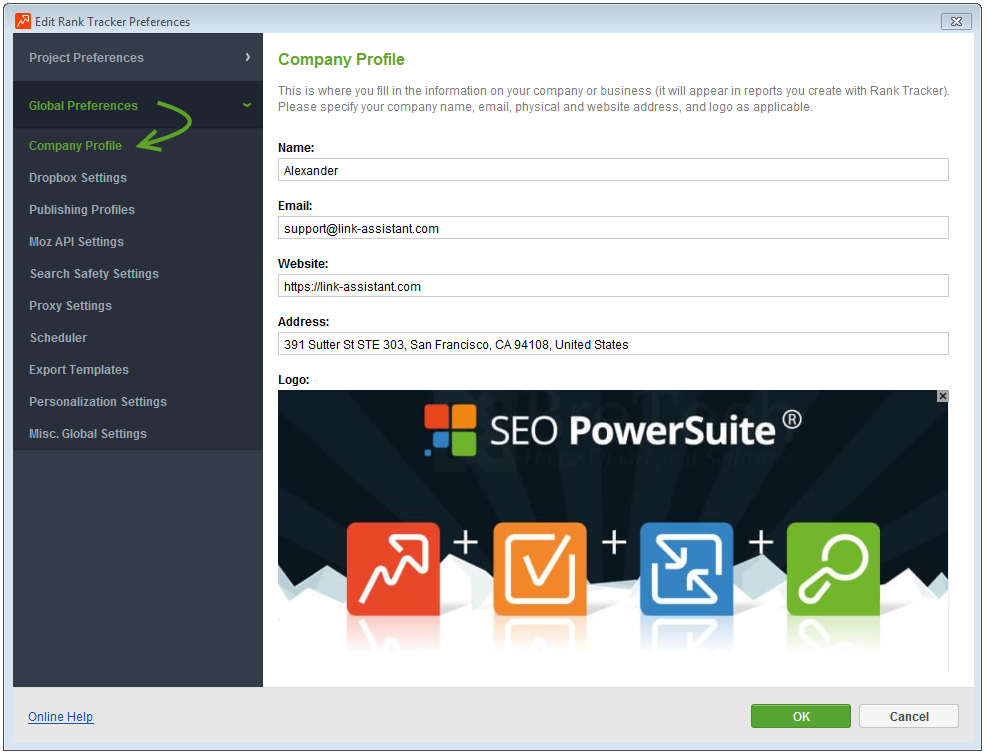The image size is (986, 756).
Task: Click the Rank Tracker app icon in title bar
Action: click(x=23, y=21)
